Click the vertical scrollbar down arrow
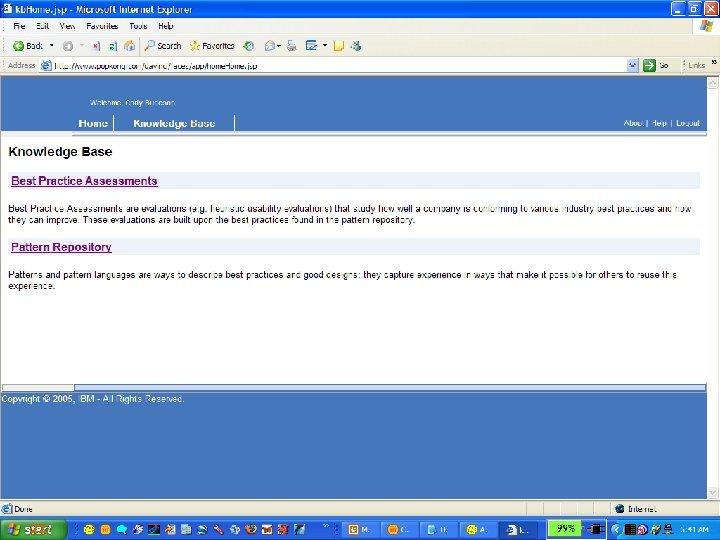 click(713, 492)
